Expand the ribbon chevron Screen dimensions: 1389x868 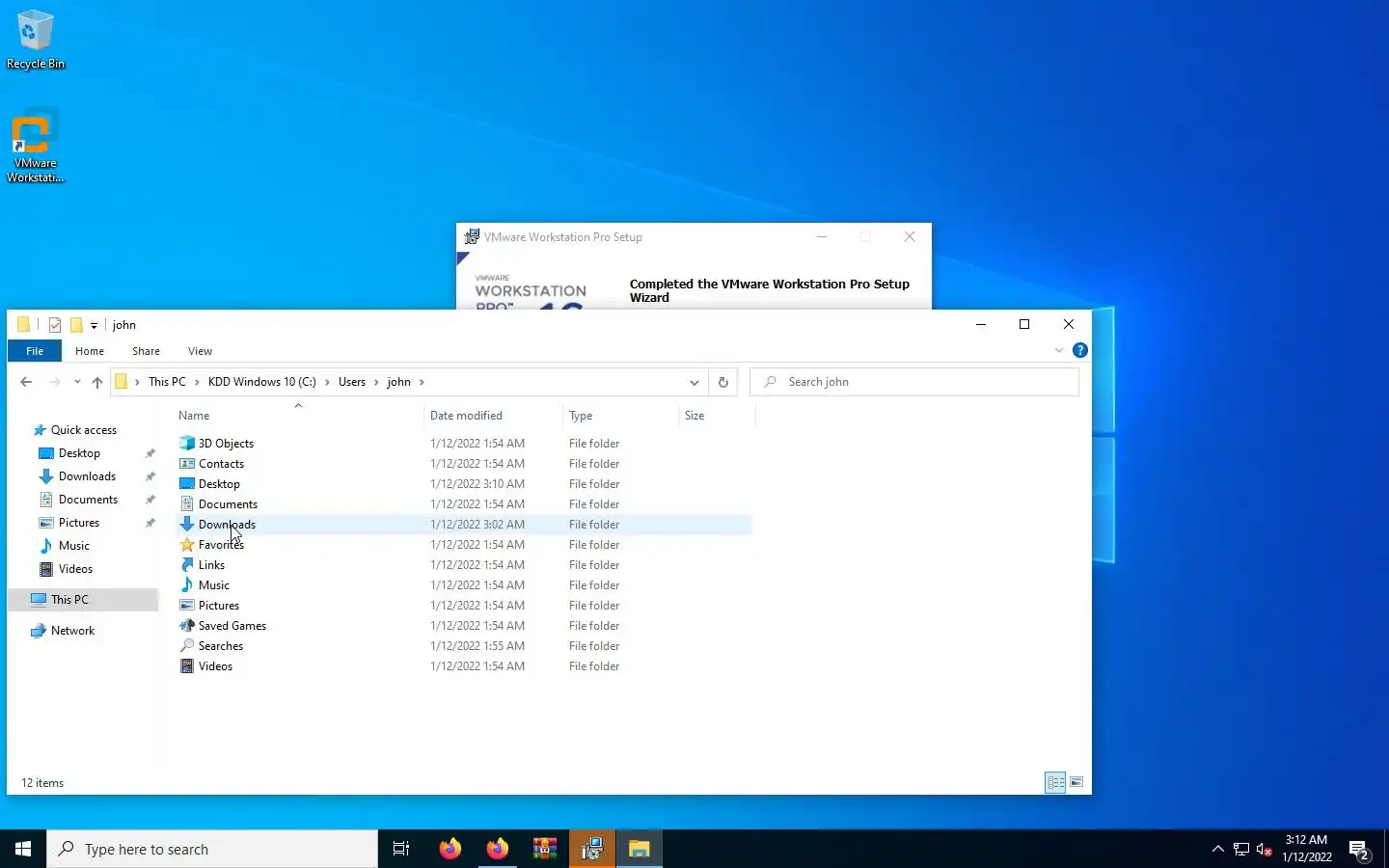1059,350
